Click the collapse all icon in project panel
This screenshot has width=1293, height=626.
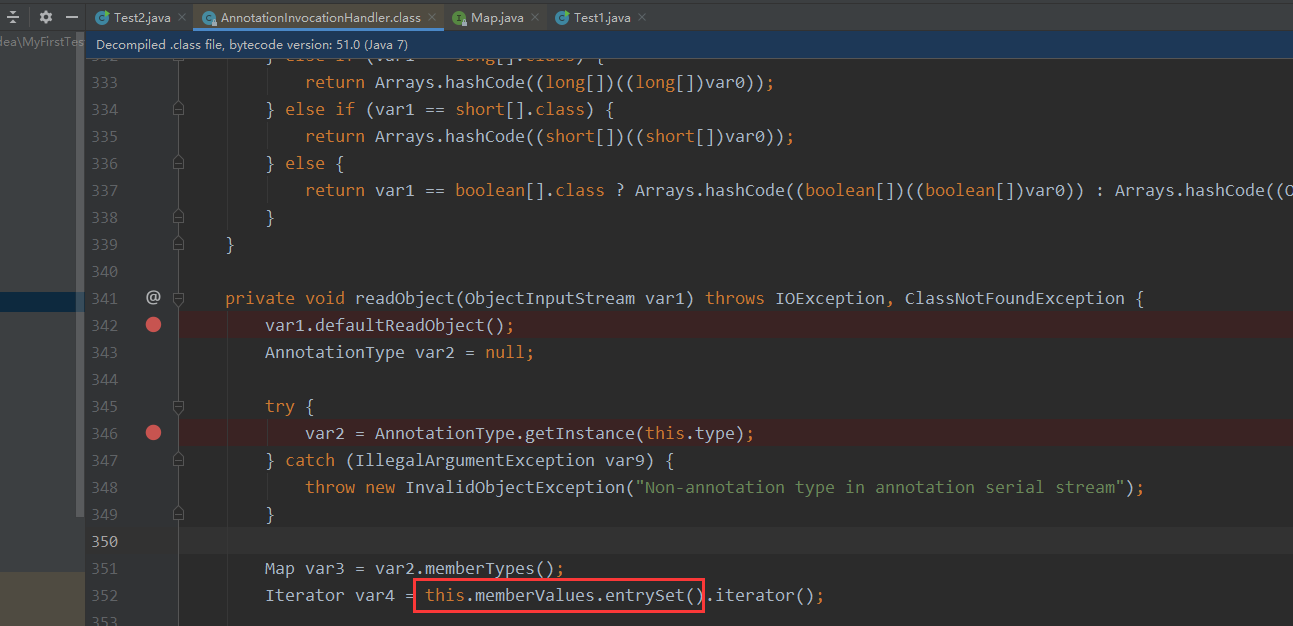[14, 17]
